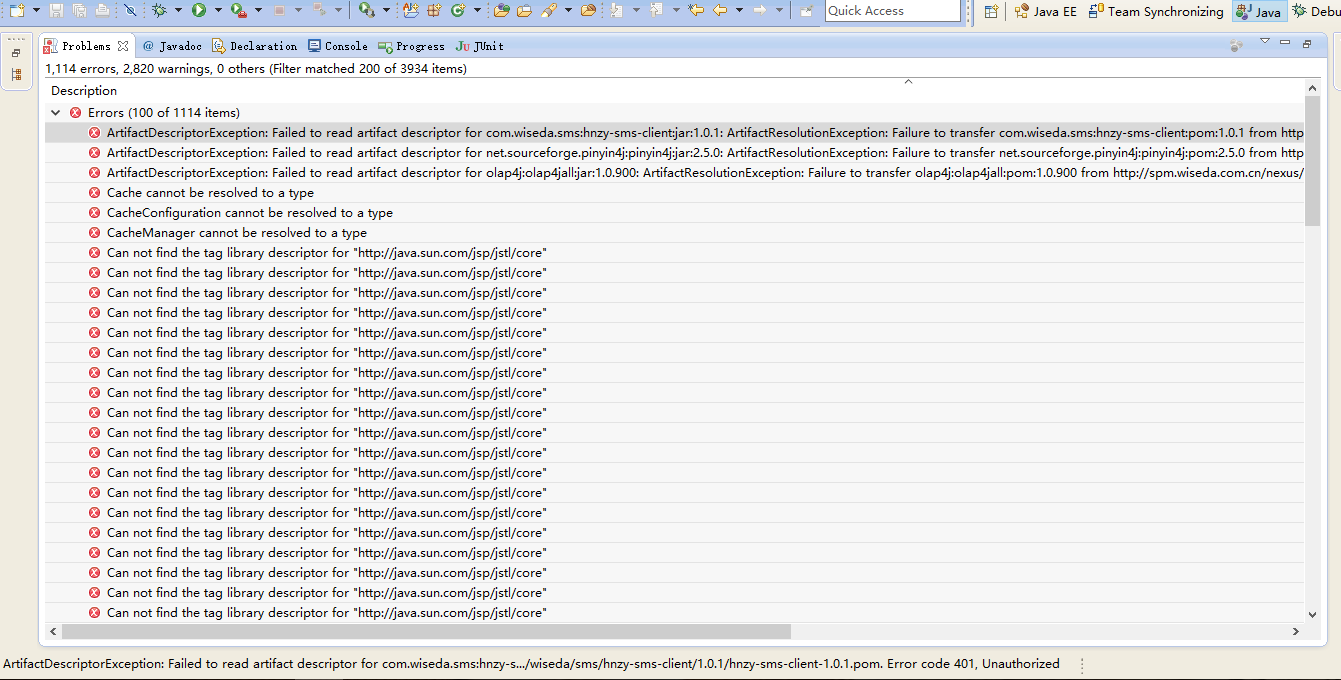Open the Debug configurations dropdown arrow

click(x=178, y=10)
